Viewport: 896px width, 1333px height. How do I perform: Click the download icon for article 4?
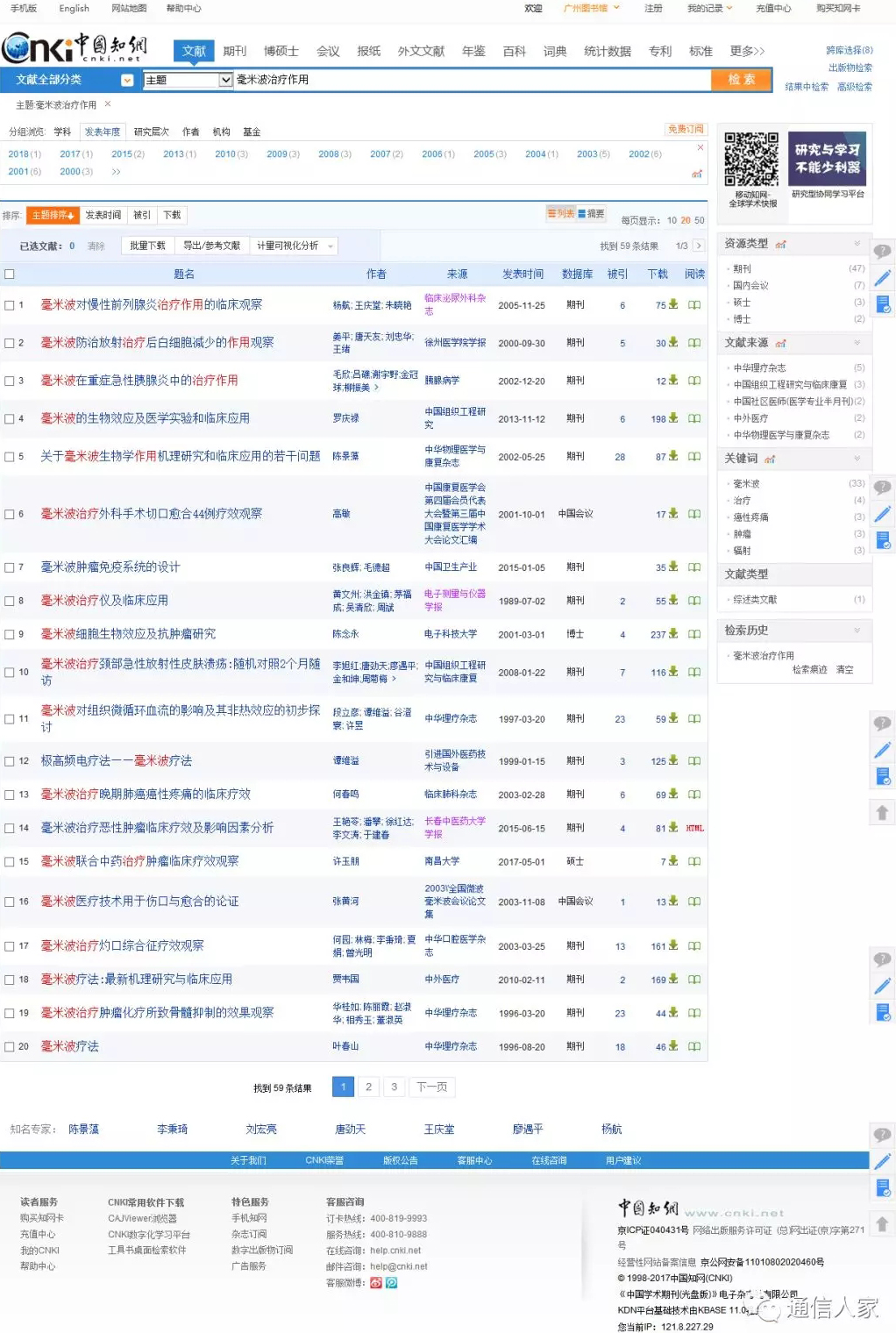point(673,418)
